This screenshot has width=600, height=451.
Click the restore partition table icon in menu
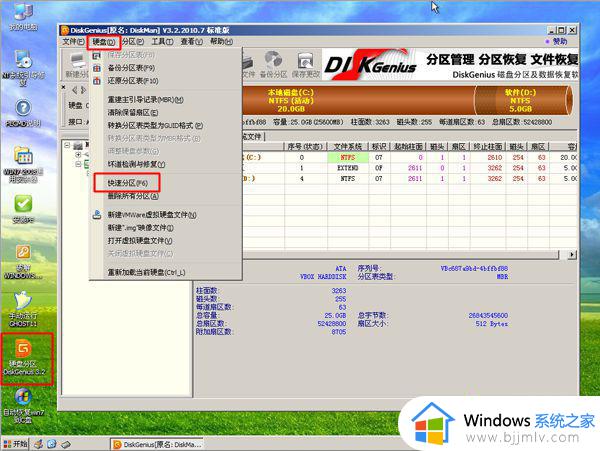click(x=97, y=81)
